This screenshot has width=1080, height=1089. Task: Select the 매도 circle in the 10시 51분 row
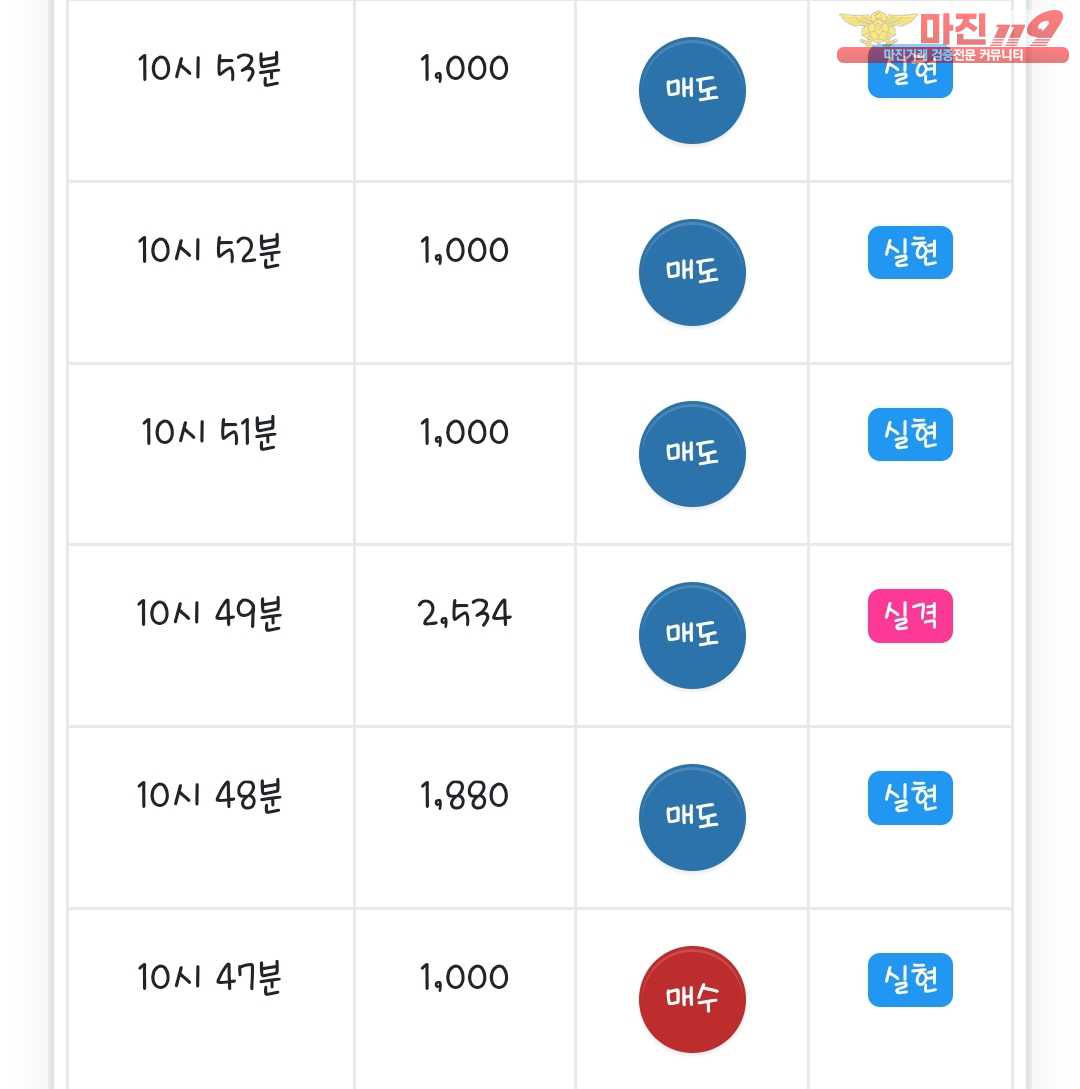[692, 454]
